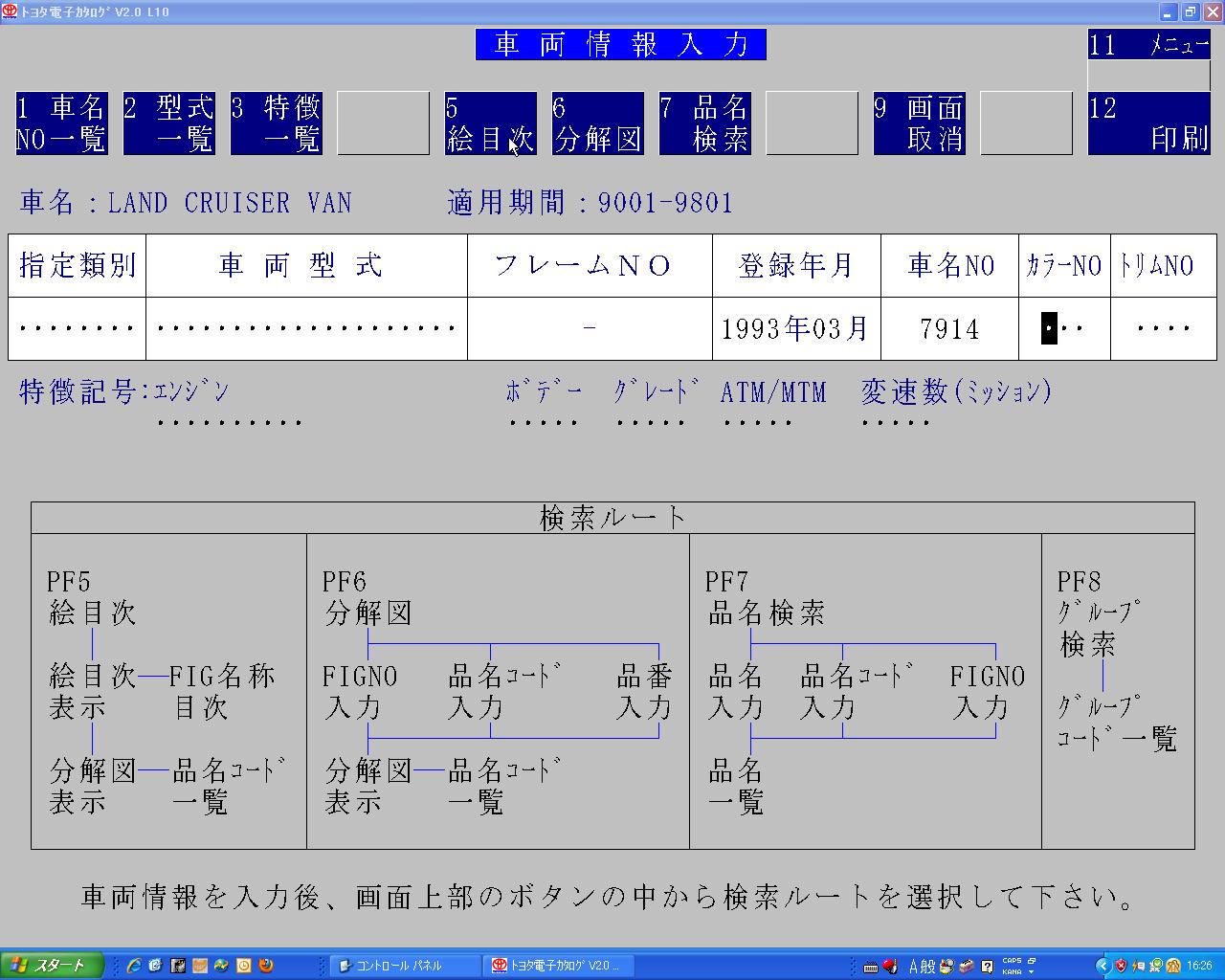
Task: Click the 車両型式 dotted input field
Action: point(306,328)
